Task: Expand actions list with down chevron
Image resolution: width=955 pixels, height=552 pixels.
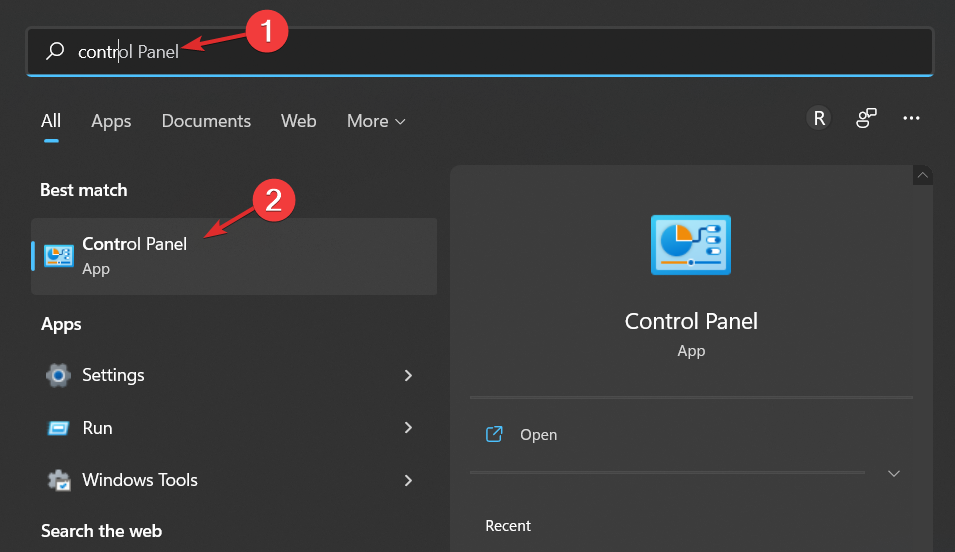Action: click(893, 473)
